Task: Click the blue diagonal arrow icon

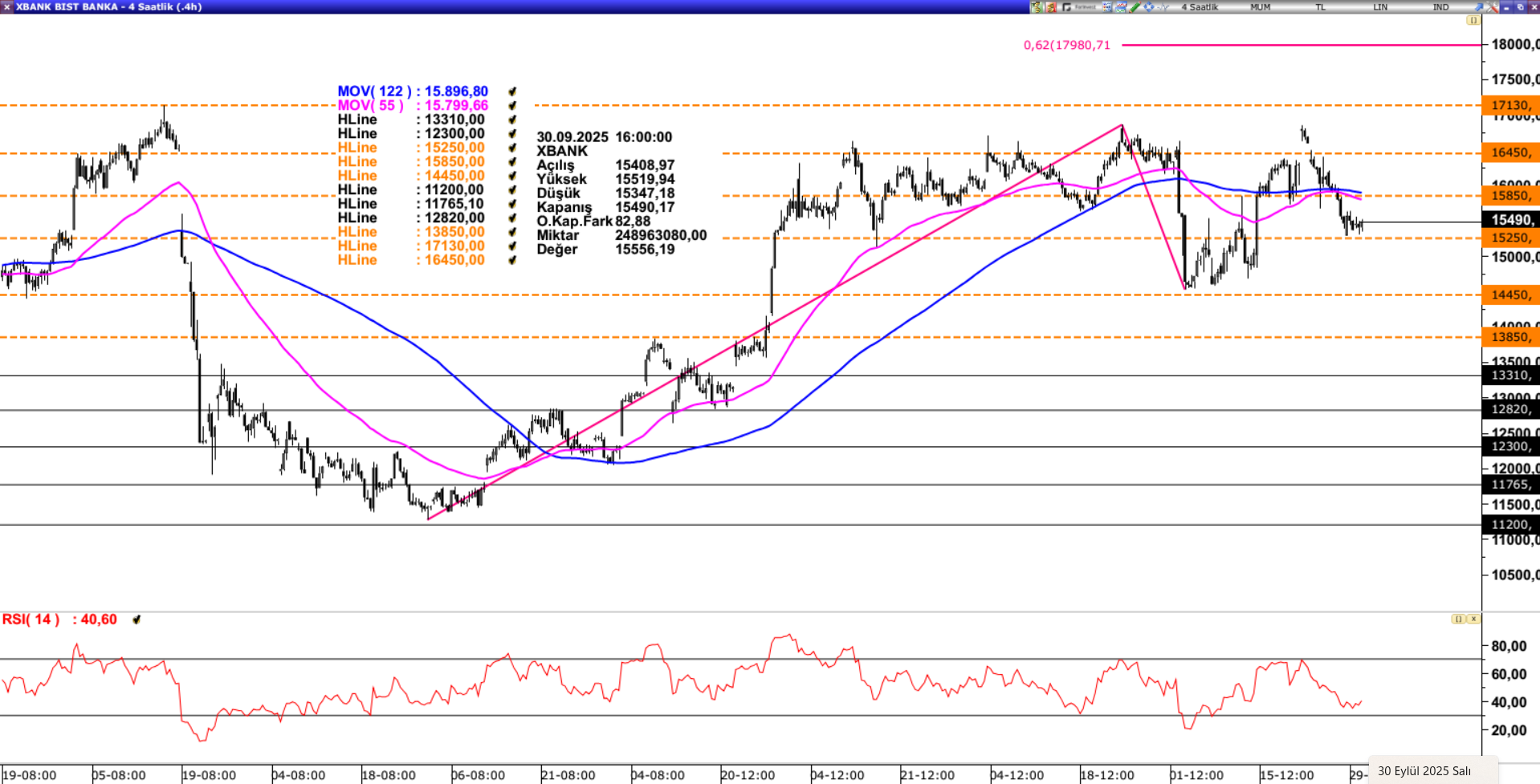Action: tap(1478, 6)
